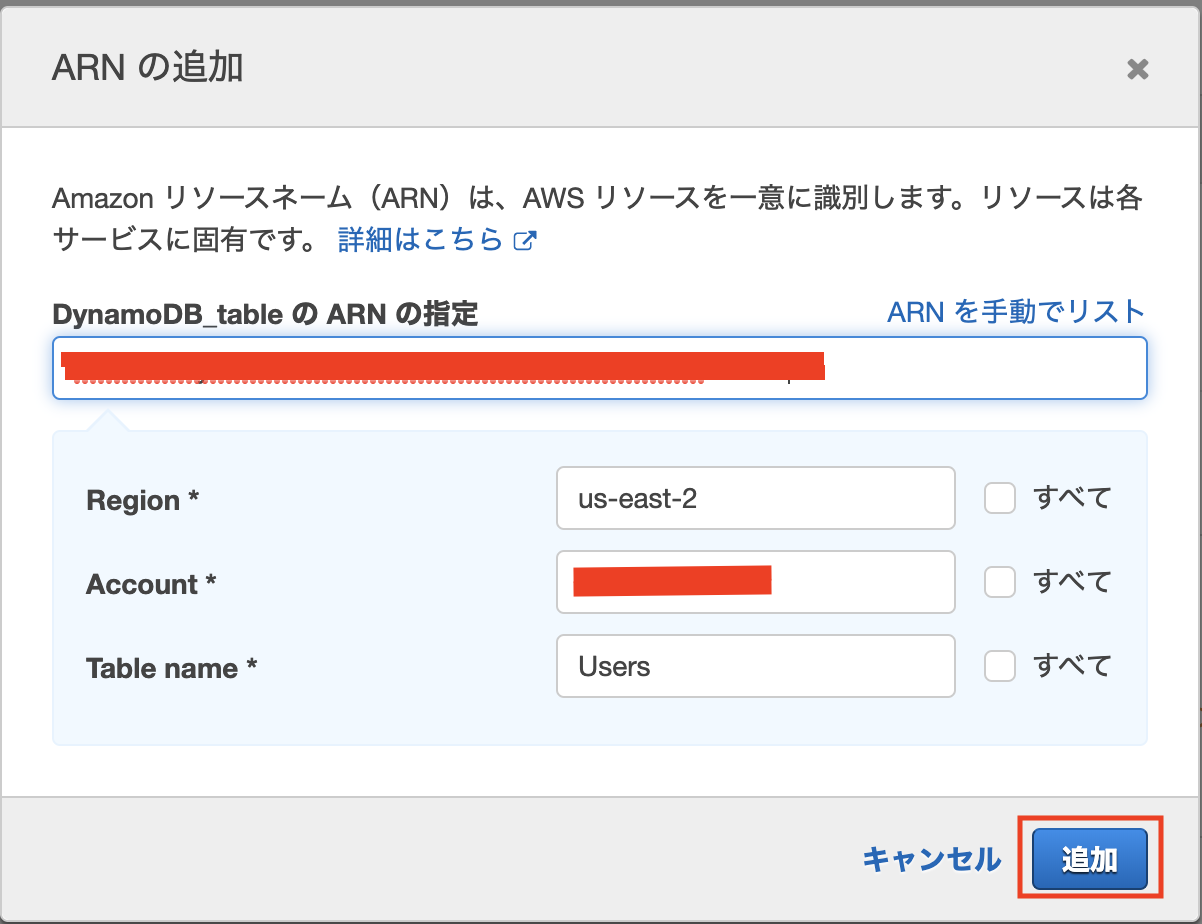Screen dimensions: 1202x924
Task: Check the すべて checkbox for Account
Action: [x=1000, y=582]
